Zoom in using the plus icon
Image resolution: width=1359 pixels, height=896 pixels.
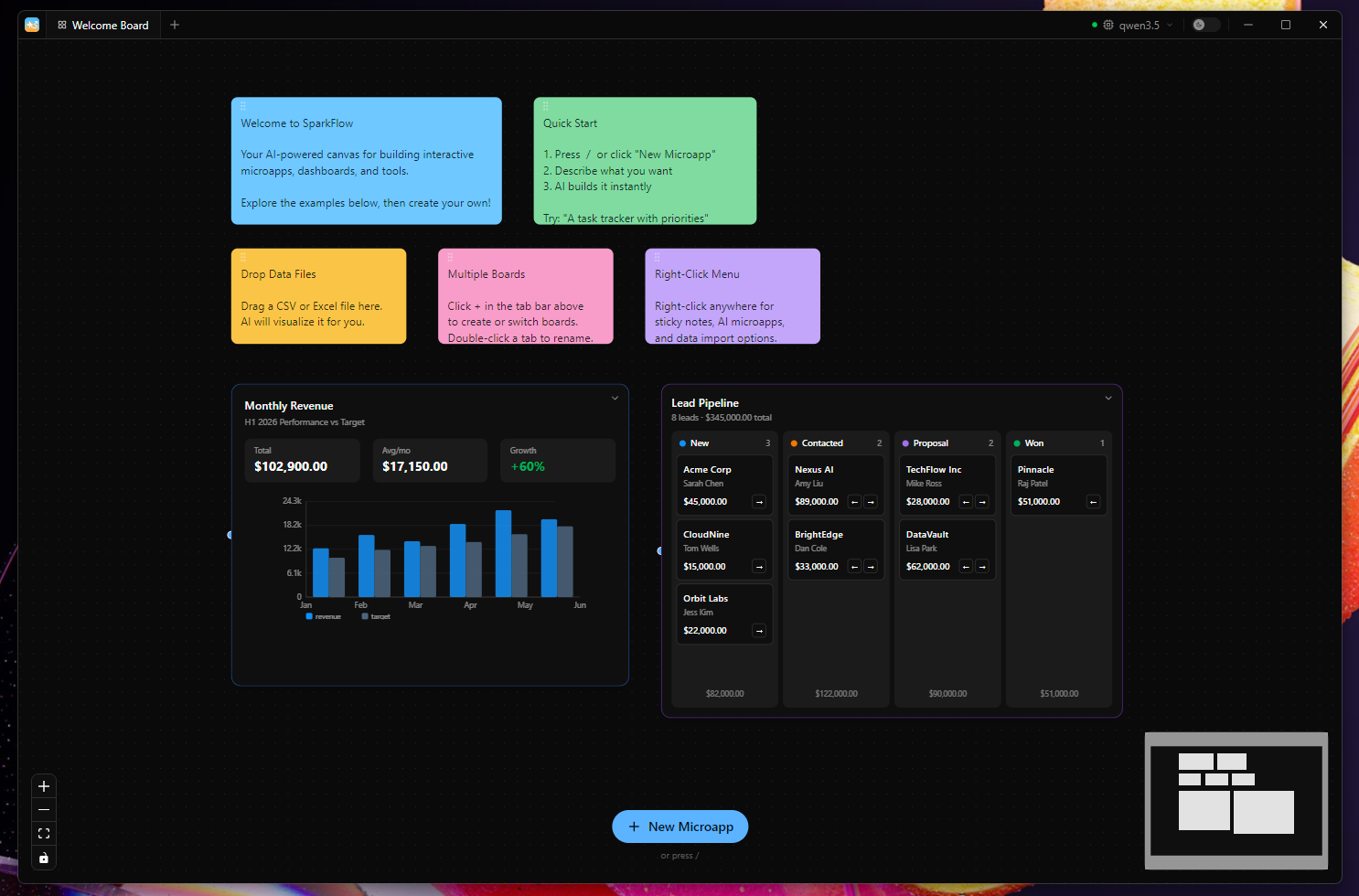(x=43, y=785)
